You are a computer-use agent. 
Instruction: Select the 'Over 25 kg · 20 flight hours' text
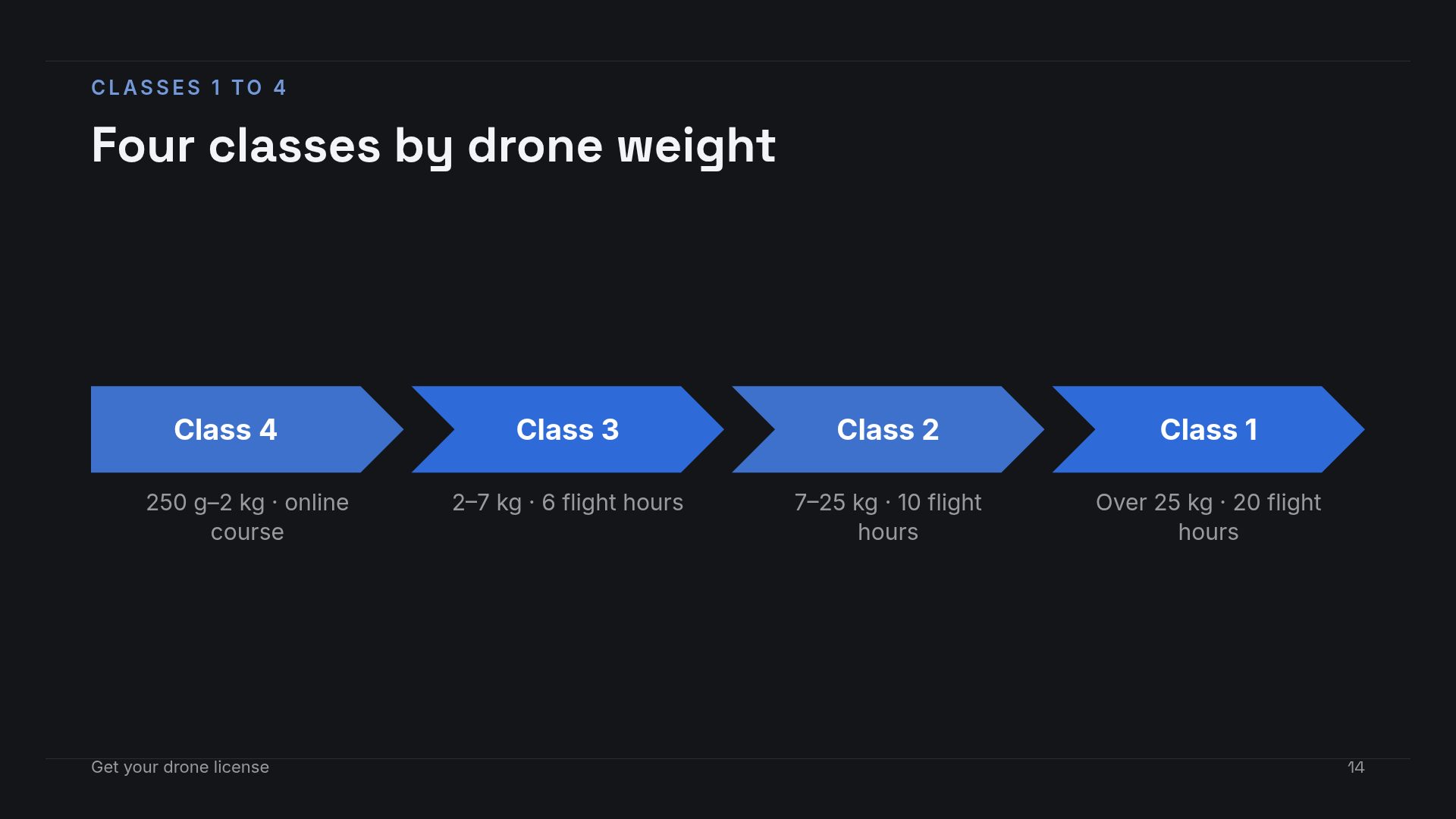(x=1208, y=517)
